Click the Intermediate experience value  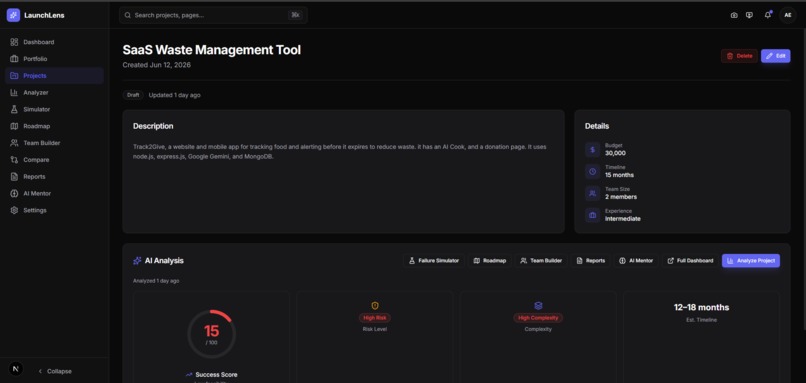tap(623, 219)
